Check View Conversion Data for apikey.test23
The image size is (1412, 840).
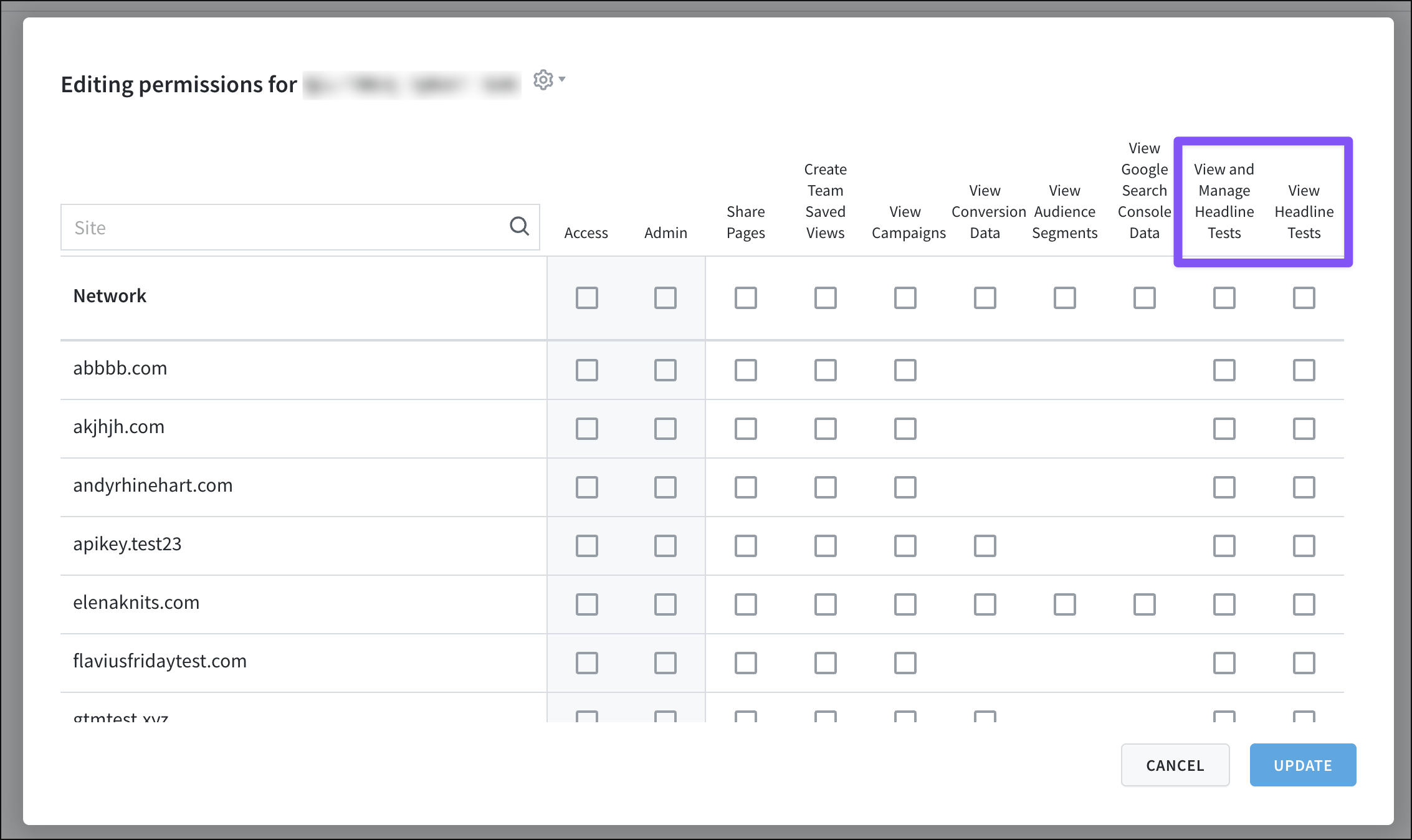coord(985,546)
